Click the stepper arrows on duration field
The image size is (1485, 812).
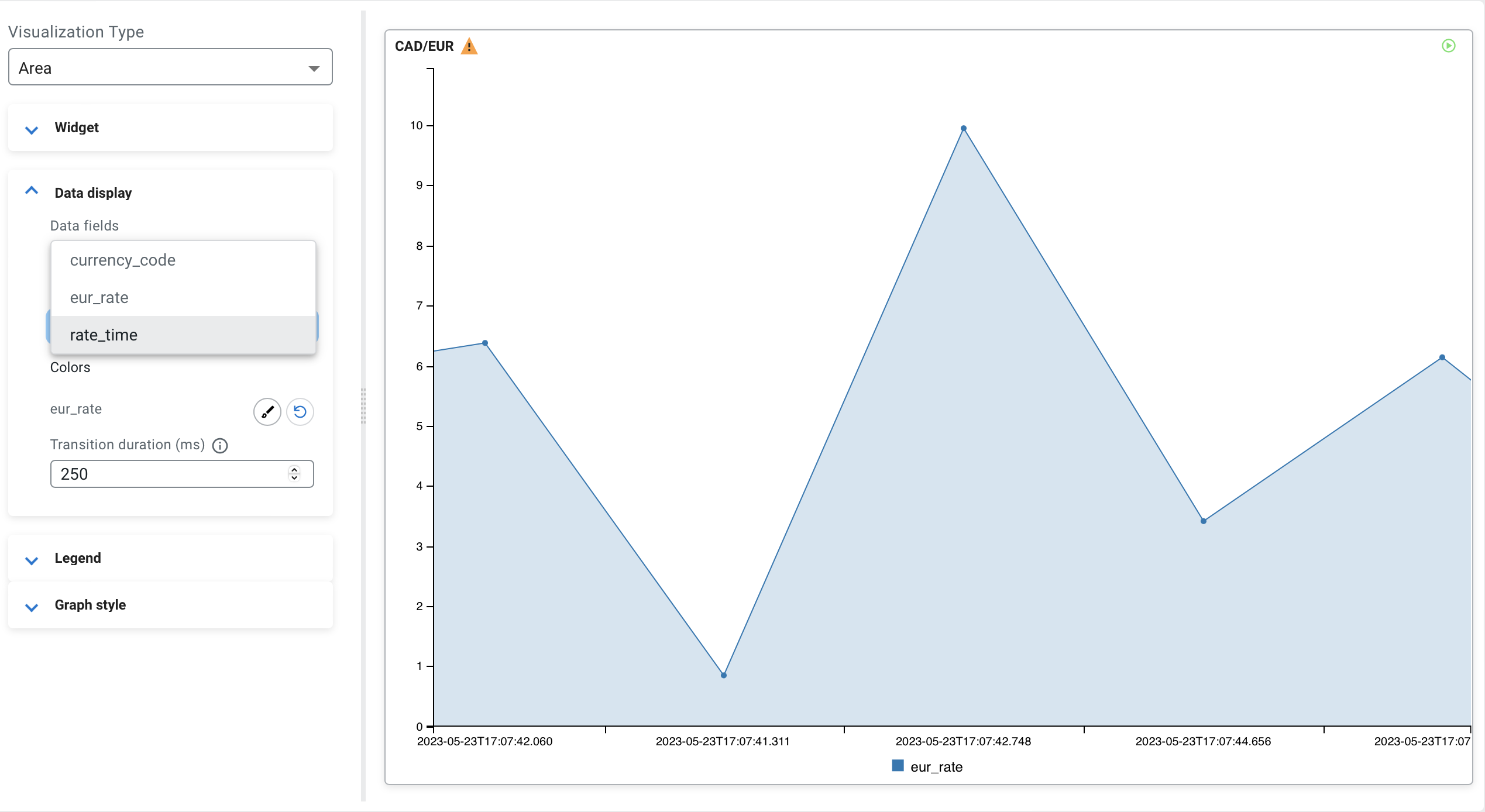pos(294,474)
